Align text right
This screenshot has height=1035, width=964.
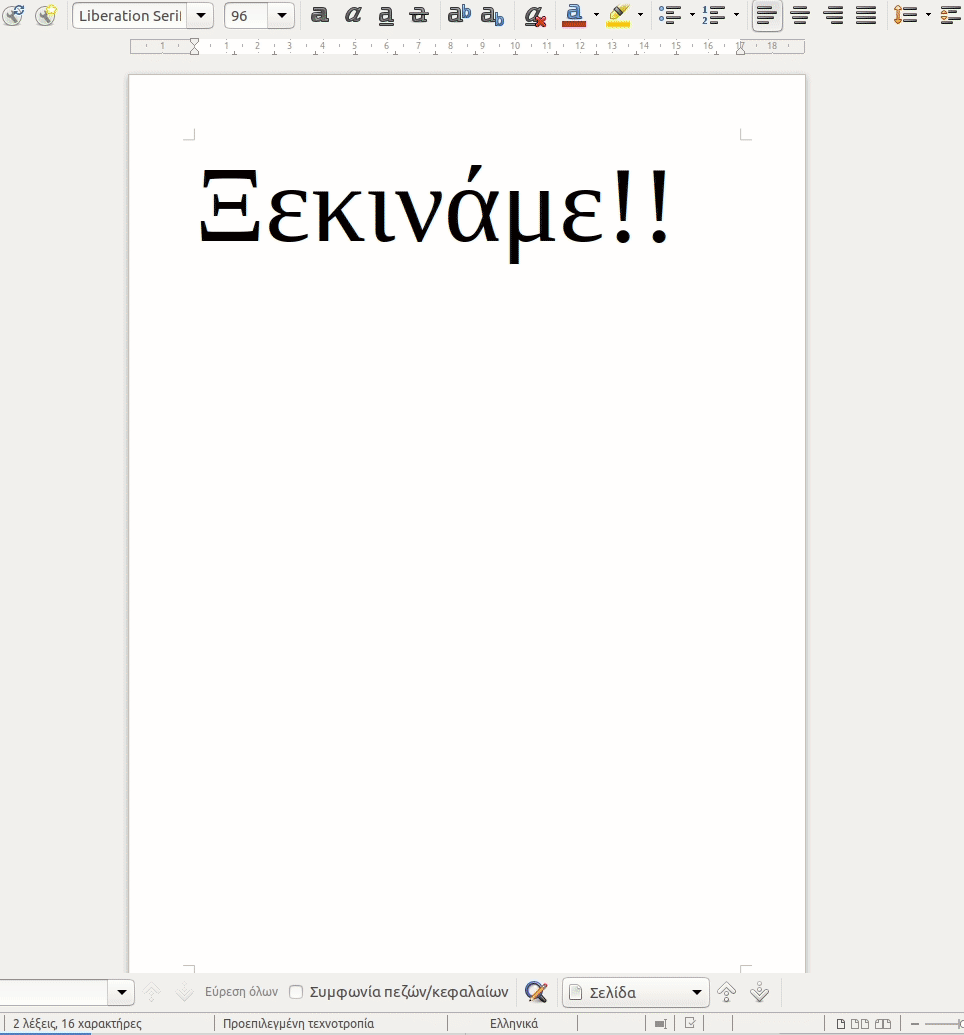pyautogui.click(x=834, y=15)
